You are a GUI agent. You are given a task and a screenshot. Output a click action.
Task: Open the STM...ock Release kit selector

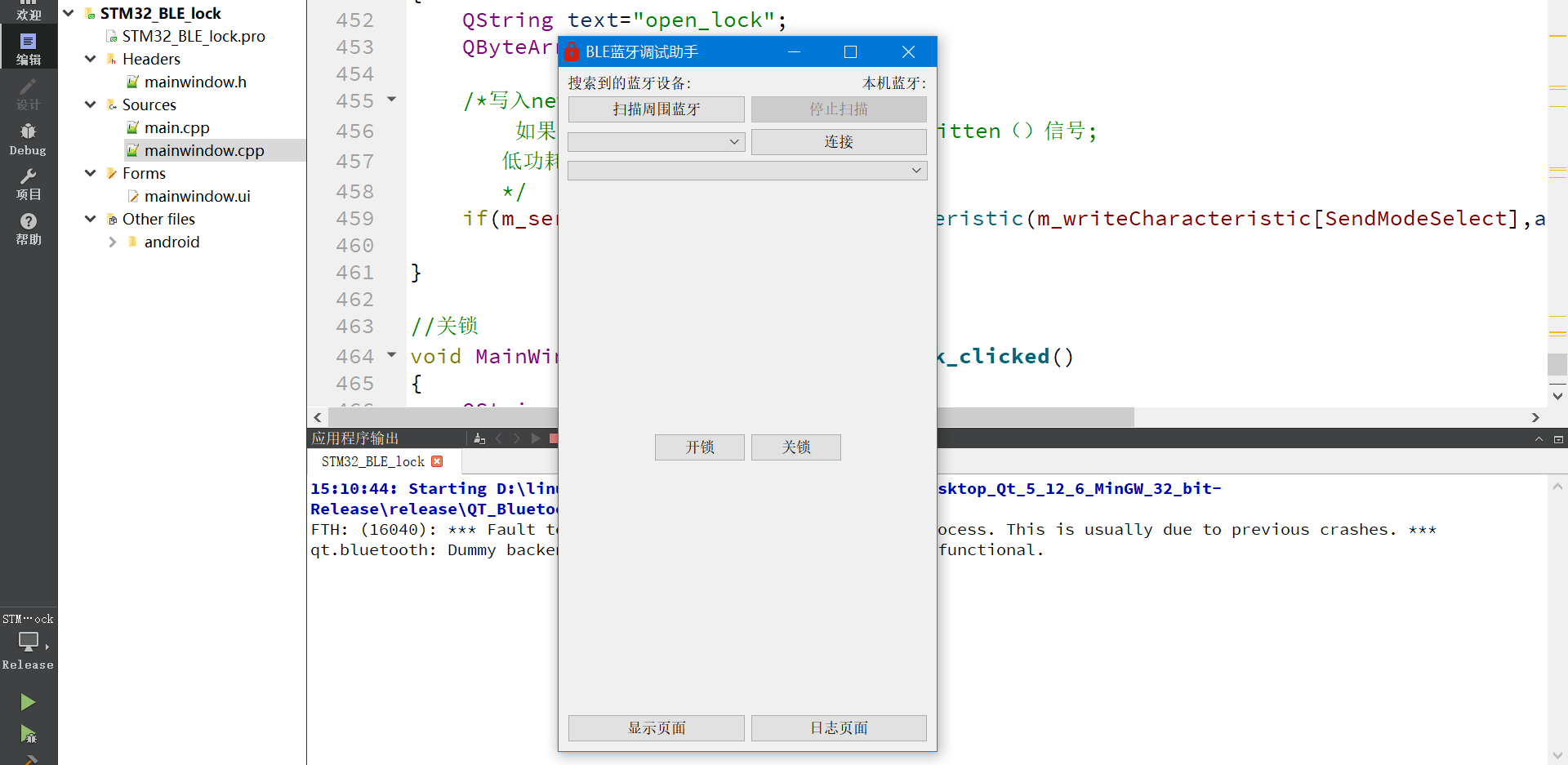pos(29,642)
